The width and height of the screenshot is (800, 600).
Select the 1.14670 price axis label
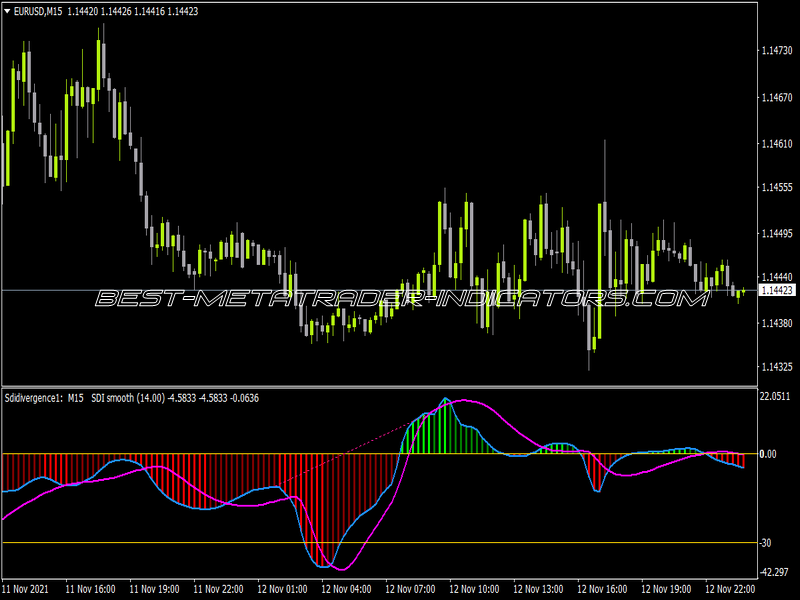(x=777, y=97)
